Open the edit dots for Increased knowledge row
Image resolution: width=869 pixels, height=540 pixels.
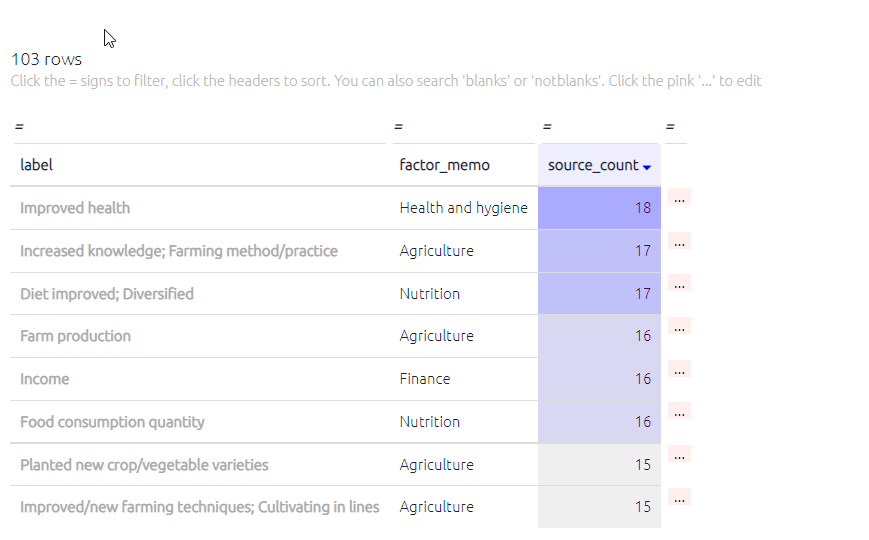coord(679,242)
